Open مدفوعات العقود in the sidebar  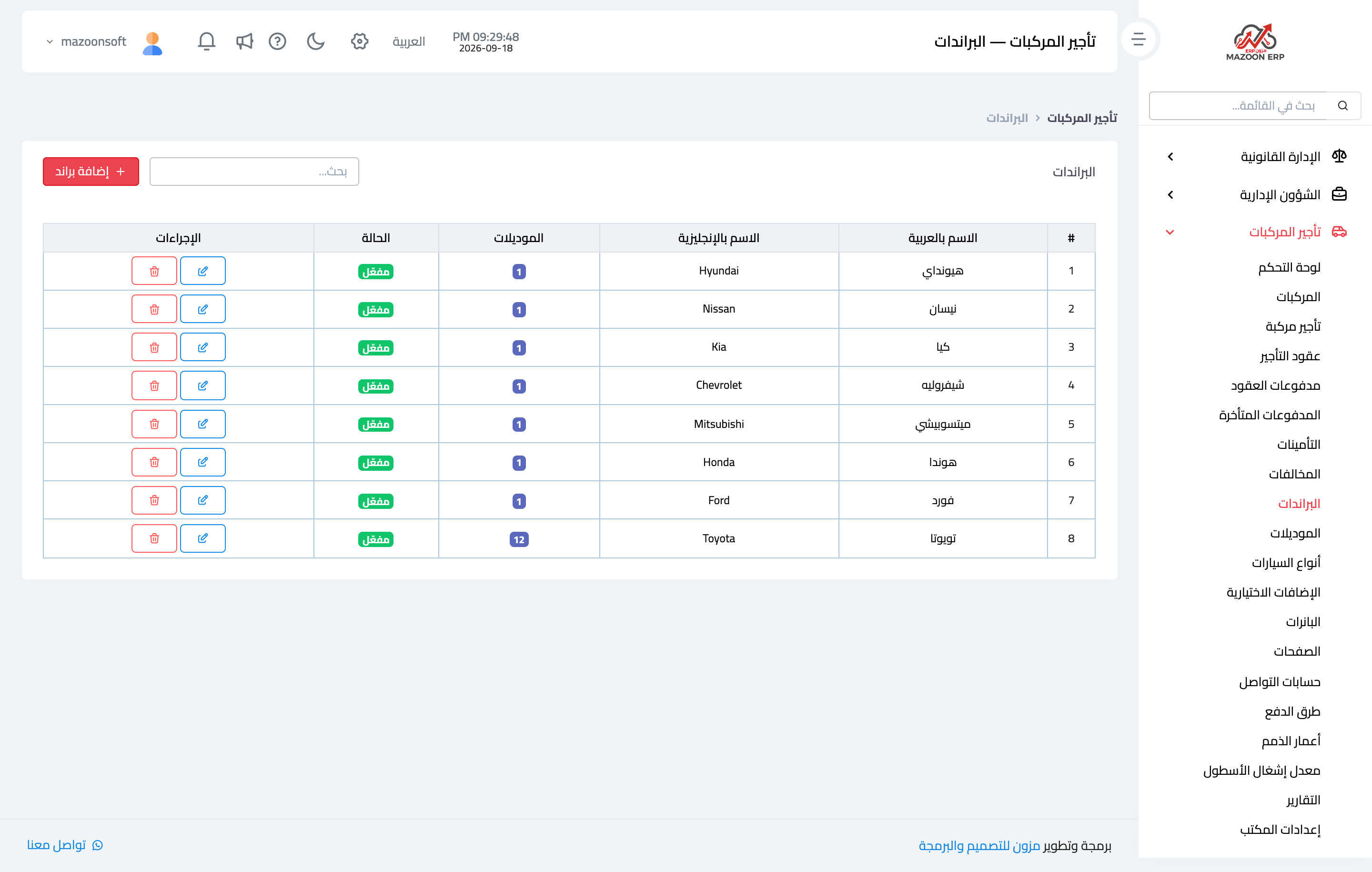1275,386
